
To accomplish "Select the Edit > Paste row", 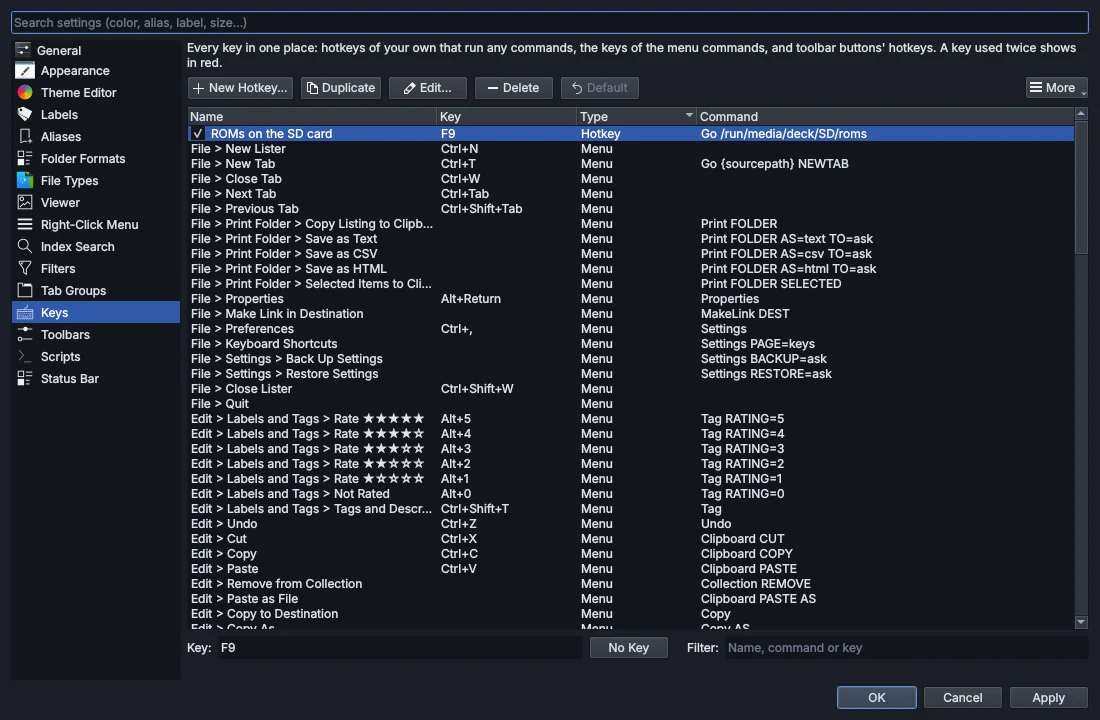I will (631, 569).
